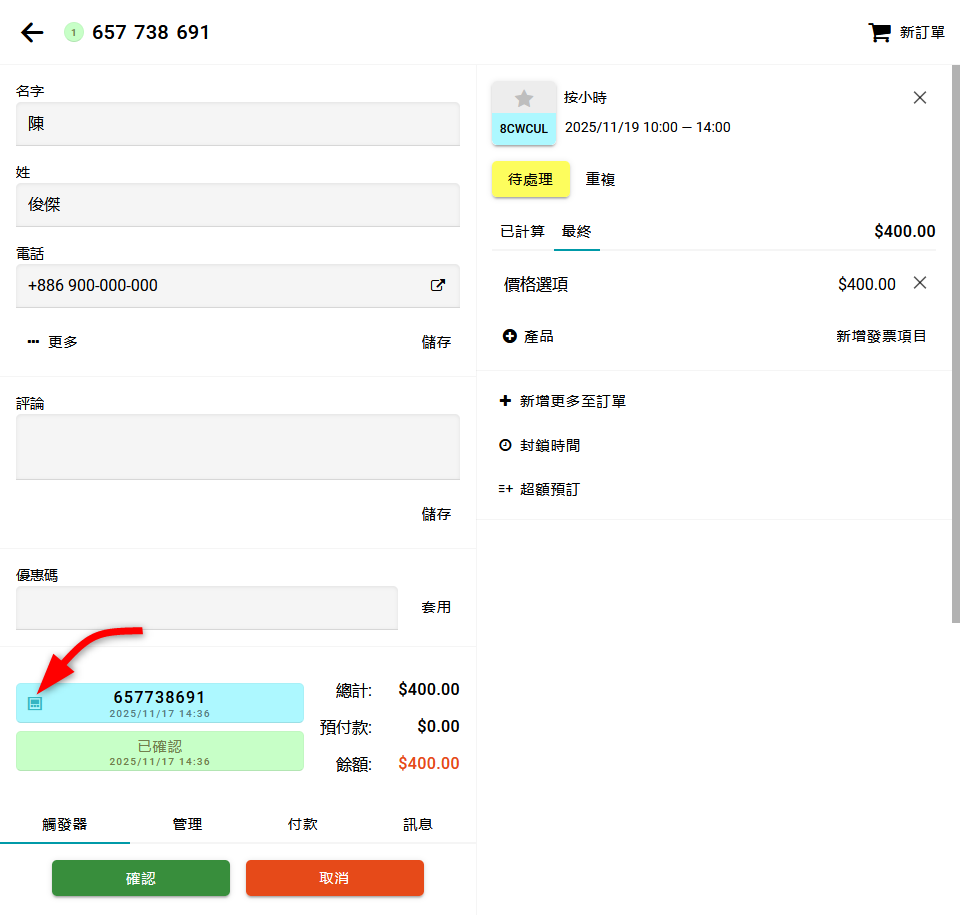Click the back arrow icon
Screen dimensions: 960x915
pos(32,32)
